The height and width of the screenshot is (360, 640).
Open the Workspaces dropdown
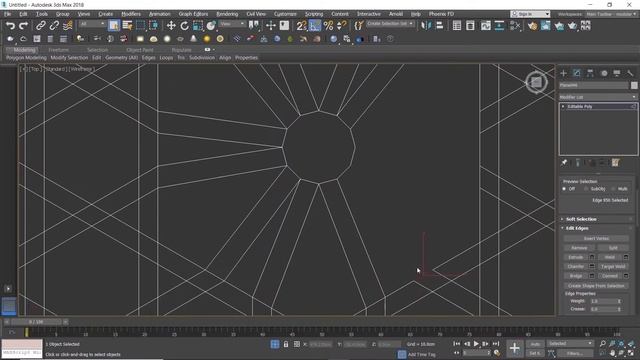click(x=611, y=14)
